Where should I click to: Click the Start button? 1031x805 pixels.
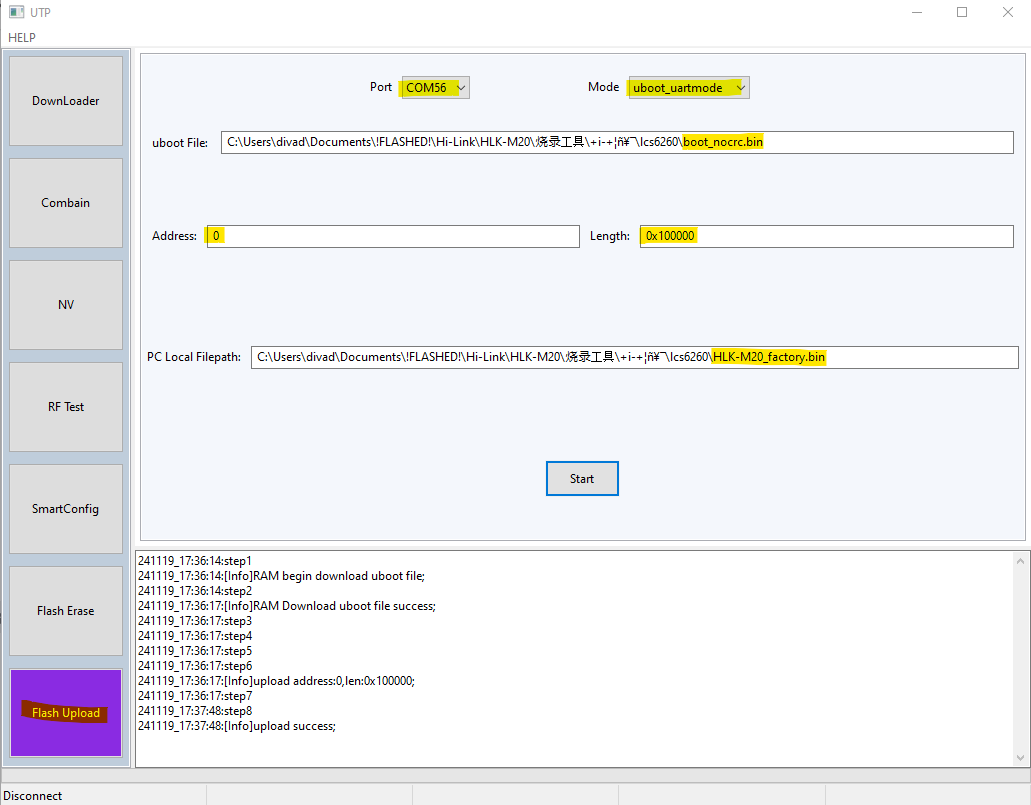tap(582, 479)
